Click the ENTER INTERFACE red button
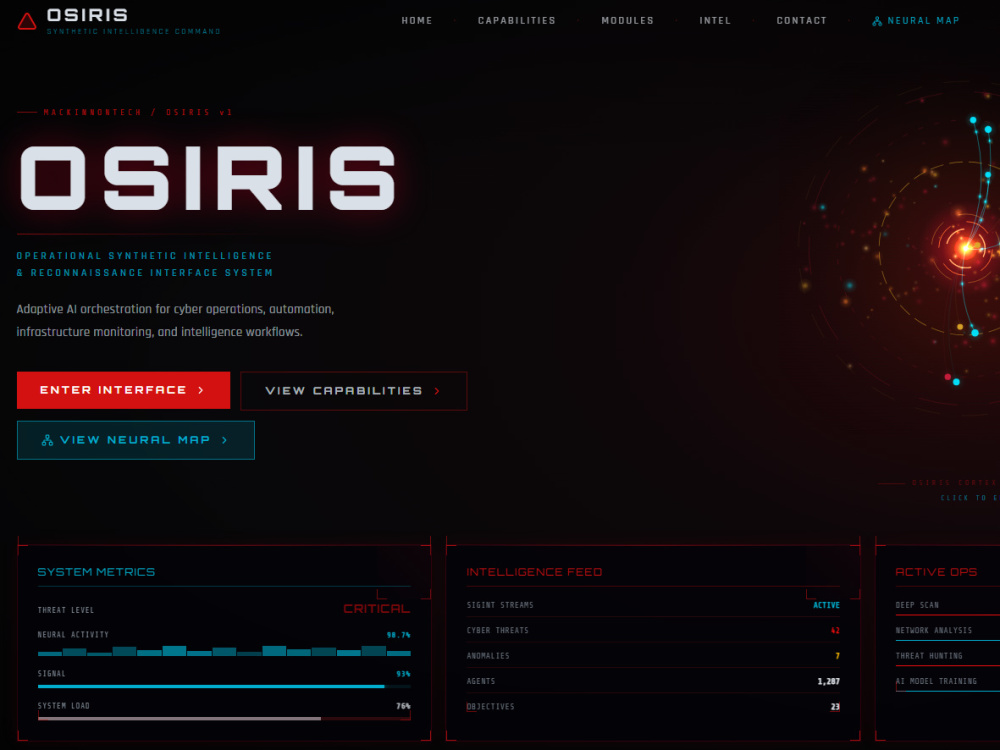The height and width of the screenshot is (750, 1000). coord(123,390)
